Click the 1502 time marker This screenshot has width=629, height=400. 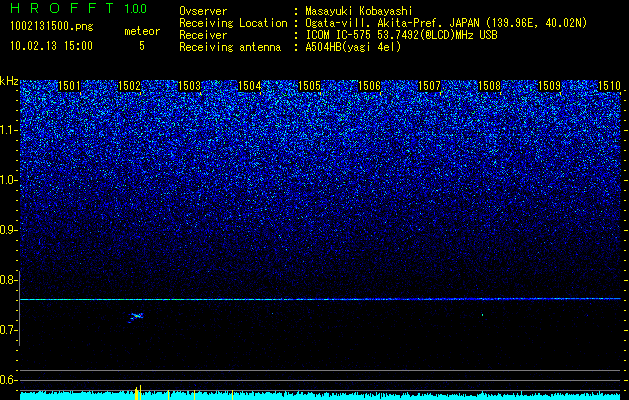pyautogui.click(x=130, y=86)
